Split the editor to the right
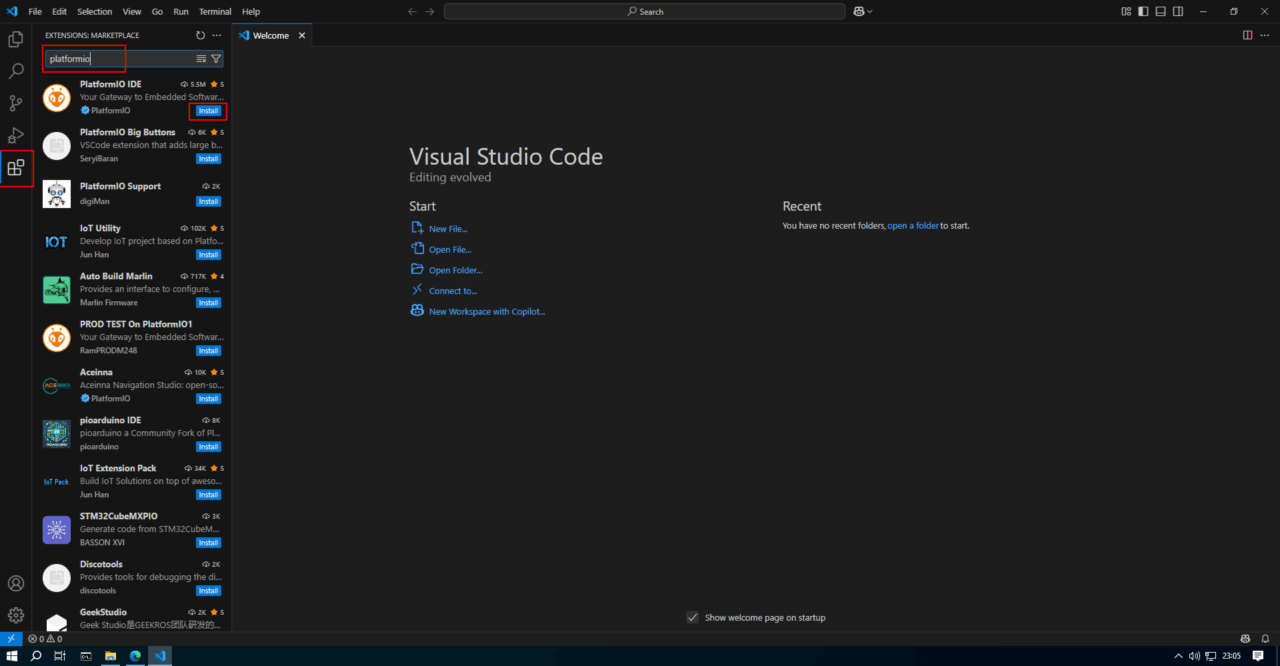The image size is (1280, 666). (x=1247, y=35)
